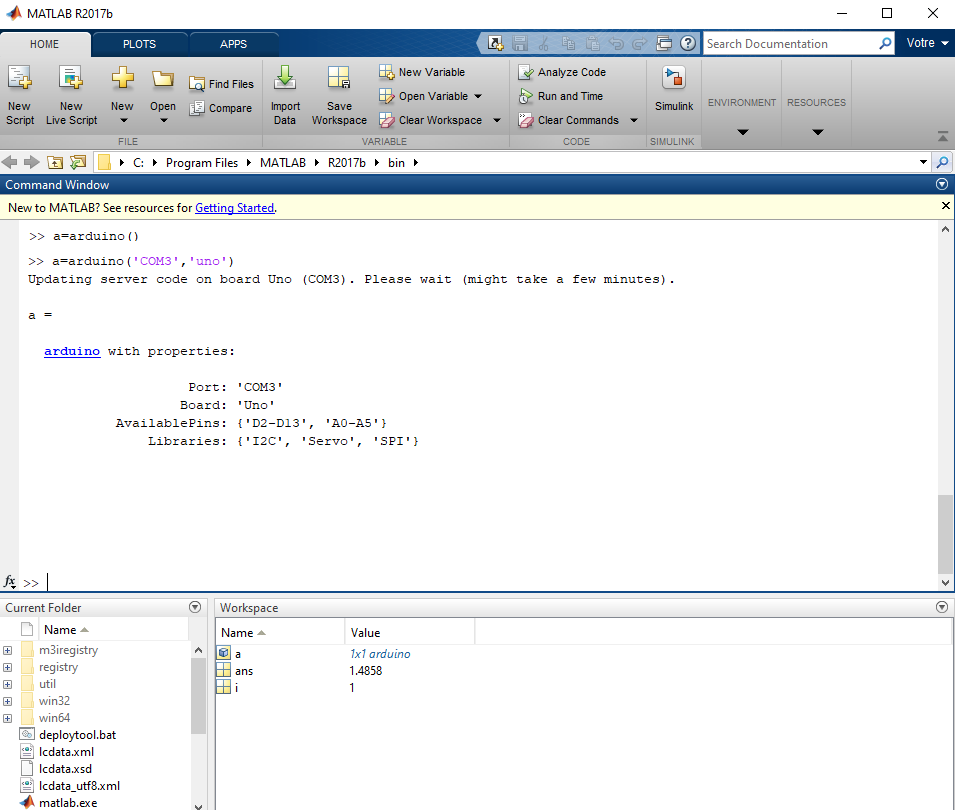
Task: Open the Votre account dropdown
Action: point(926,44)
